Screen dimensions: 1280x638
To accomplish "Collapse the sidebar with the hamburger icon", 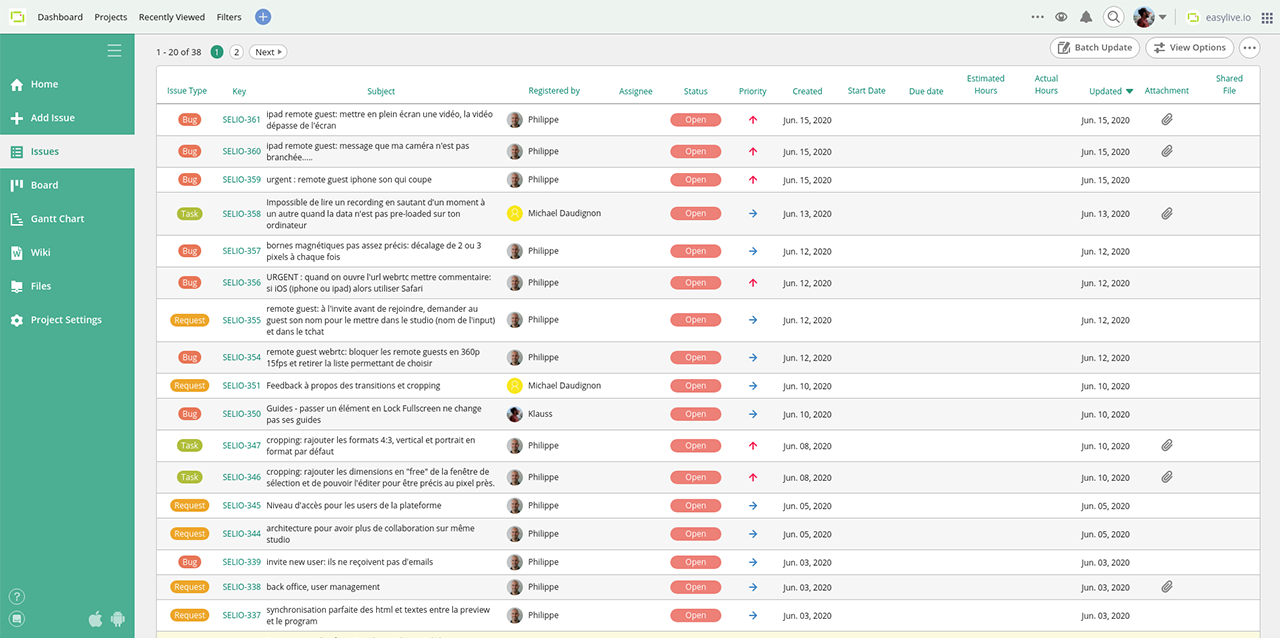I will tap(114, 49).
